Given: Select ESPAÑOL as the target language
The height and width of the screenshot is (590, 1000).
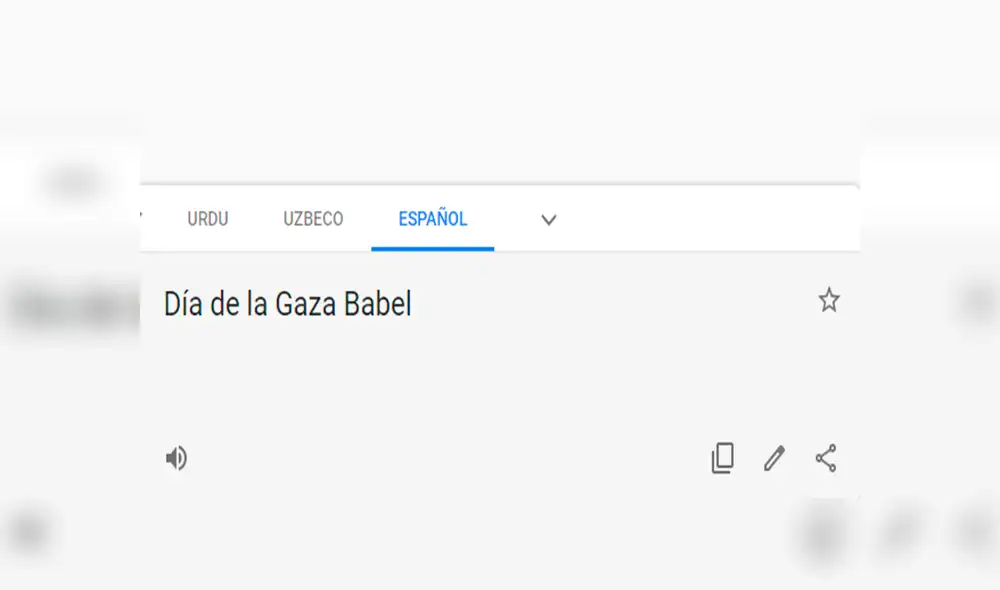Looking at the screenshot, I should pyautogui.click(x=432, y=219).
